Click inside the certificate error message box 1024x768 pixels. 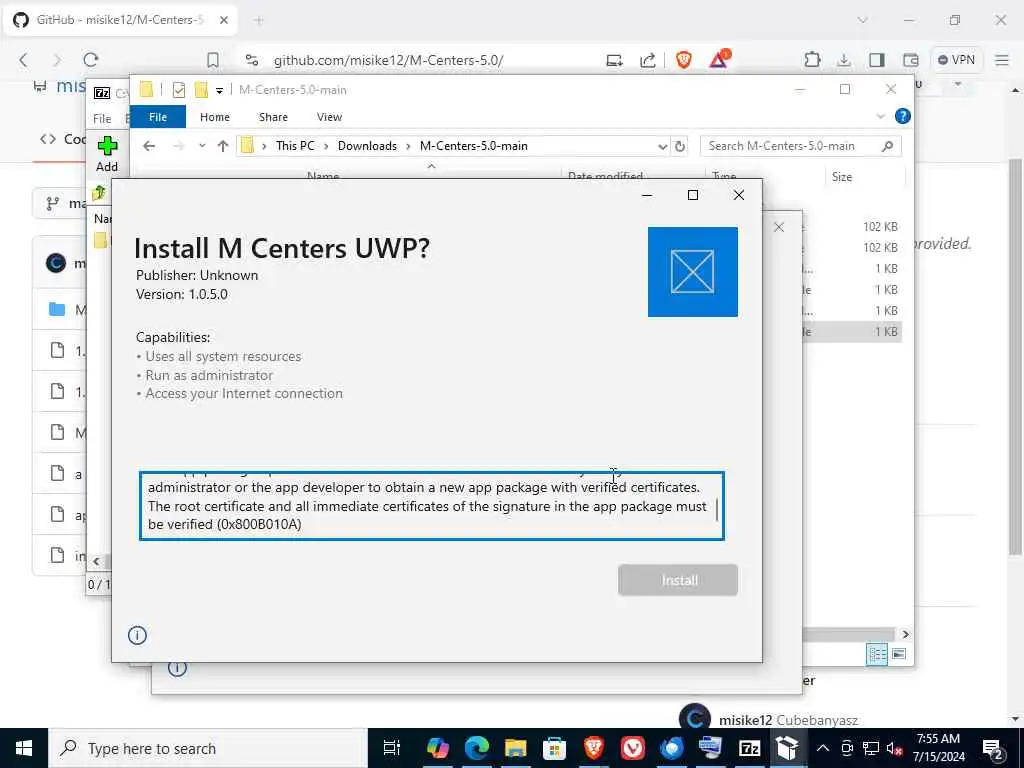coord(431,505)
